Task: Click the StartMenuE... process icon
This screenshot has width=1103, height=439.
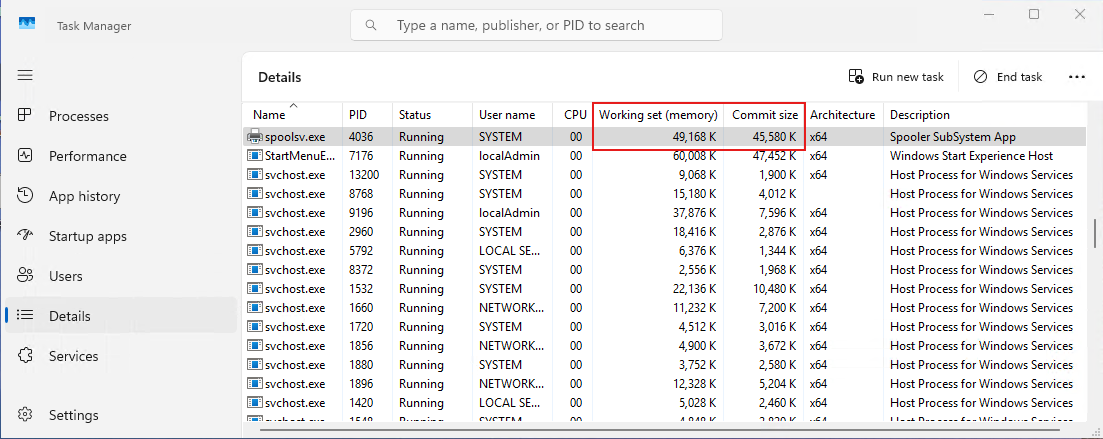Action: pos(255,156)
